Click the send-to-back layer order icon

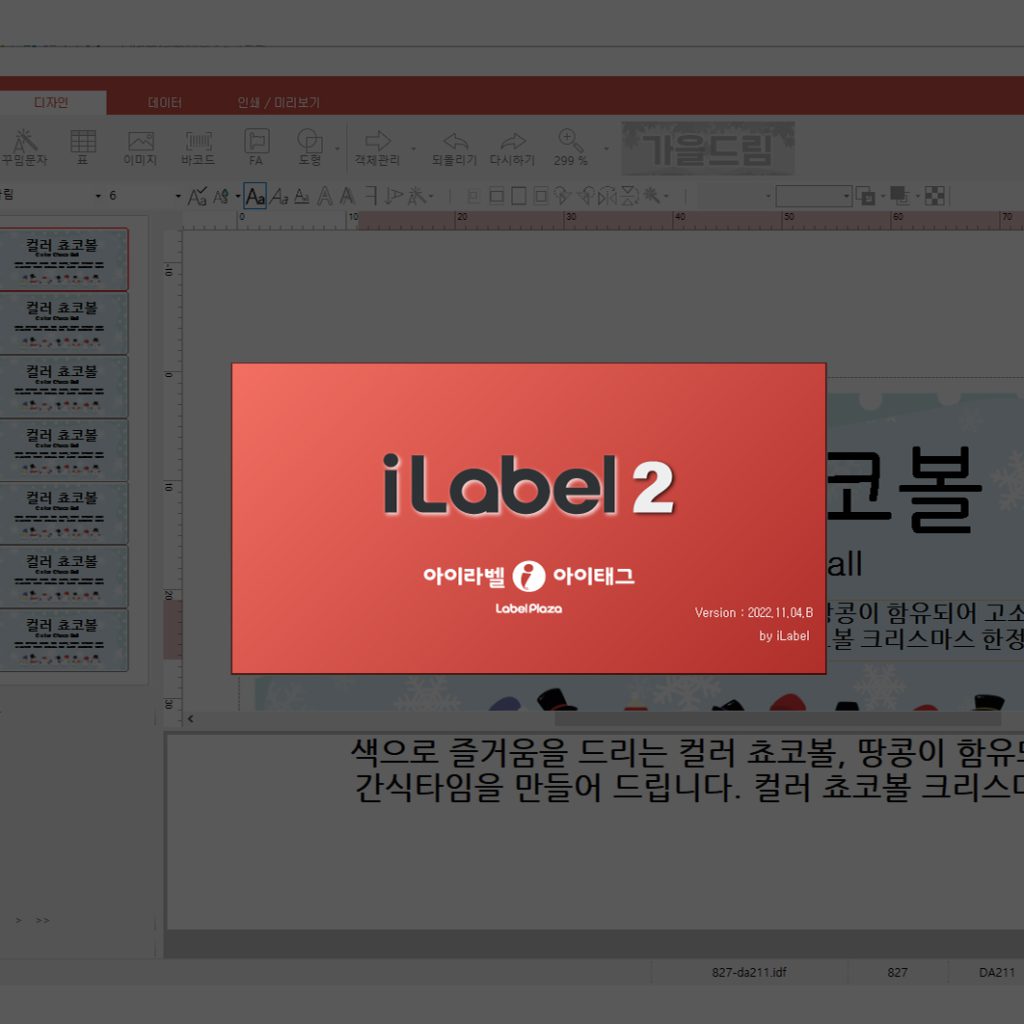[x=900, y=196]
